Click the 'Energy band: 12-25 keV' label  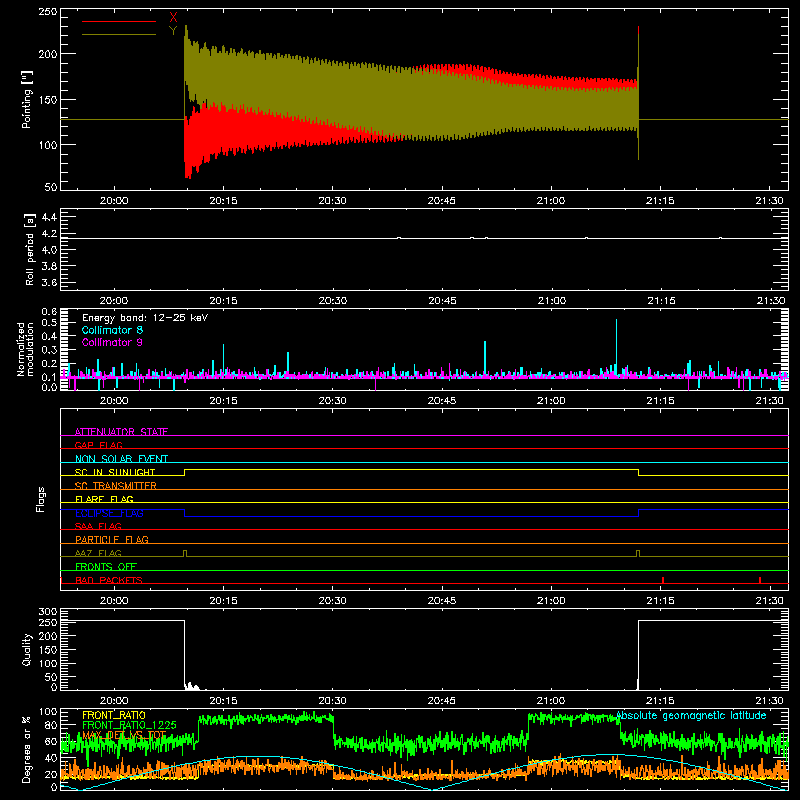click(x=145, y=318)
